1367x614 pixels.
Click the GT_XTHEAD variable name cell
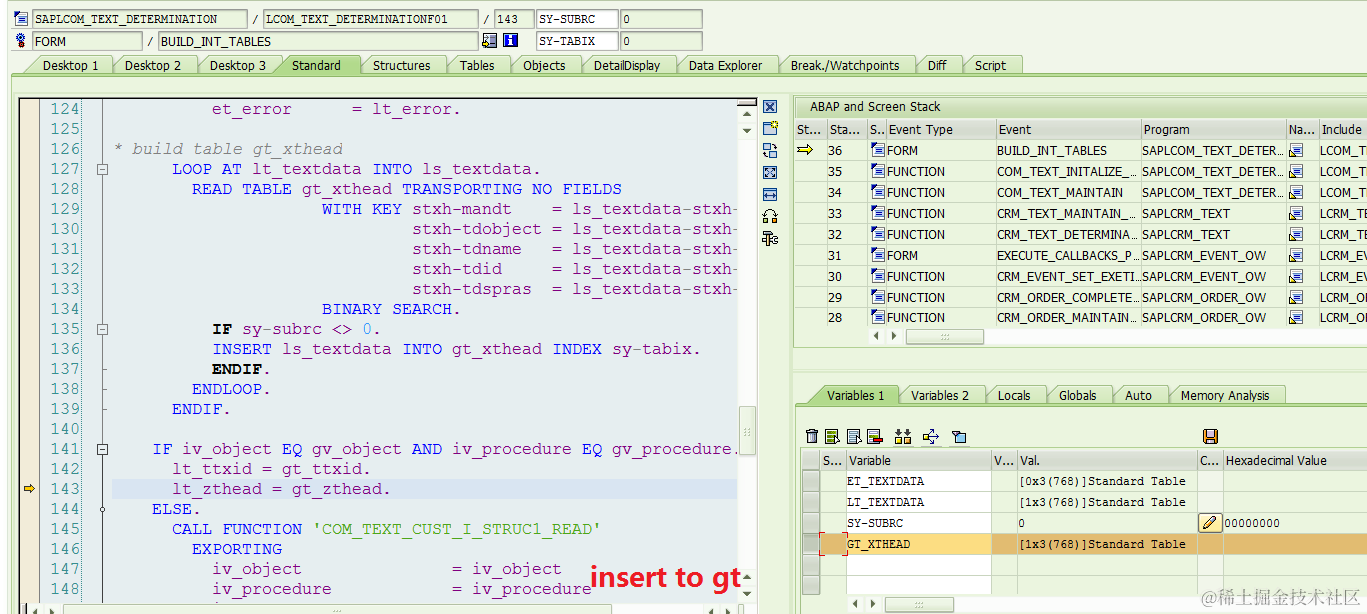tap(918, 544)
